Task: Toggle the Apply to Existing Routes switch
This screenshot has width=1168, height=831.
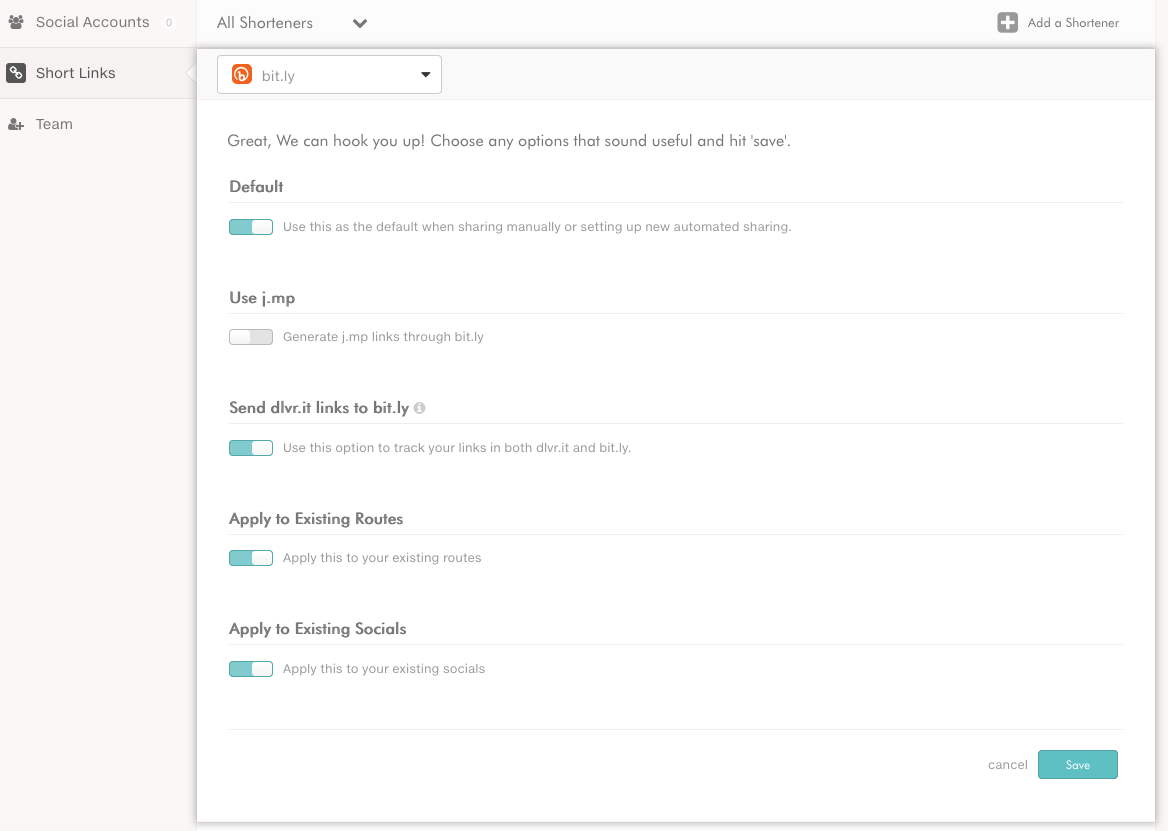Action: pos(251,558)
